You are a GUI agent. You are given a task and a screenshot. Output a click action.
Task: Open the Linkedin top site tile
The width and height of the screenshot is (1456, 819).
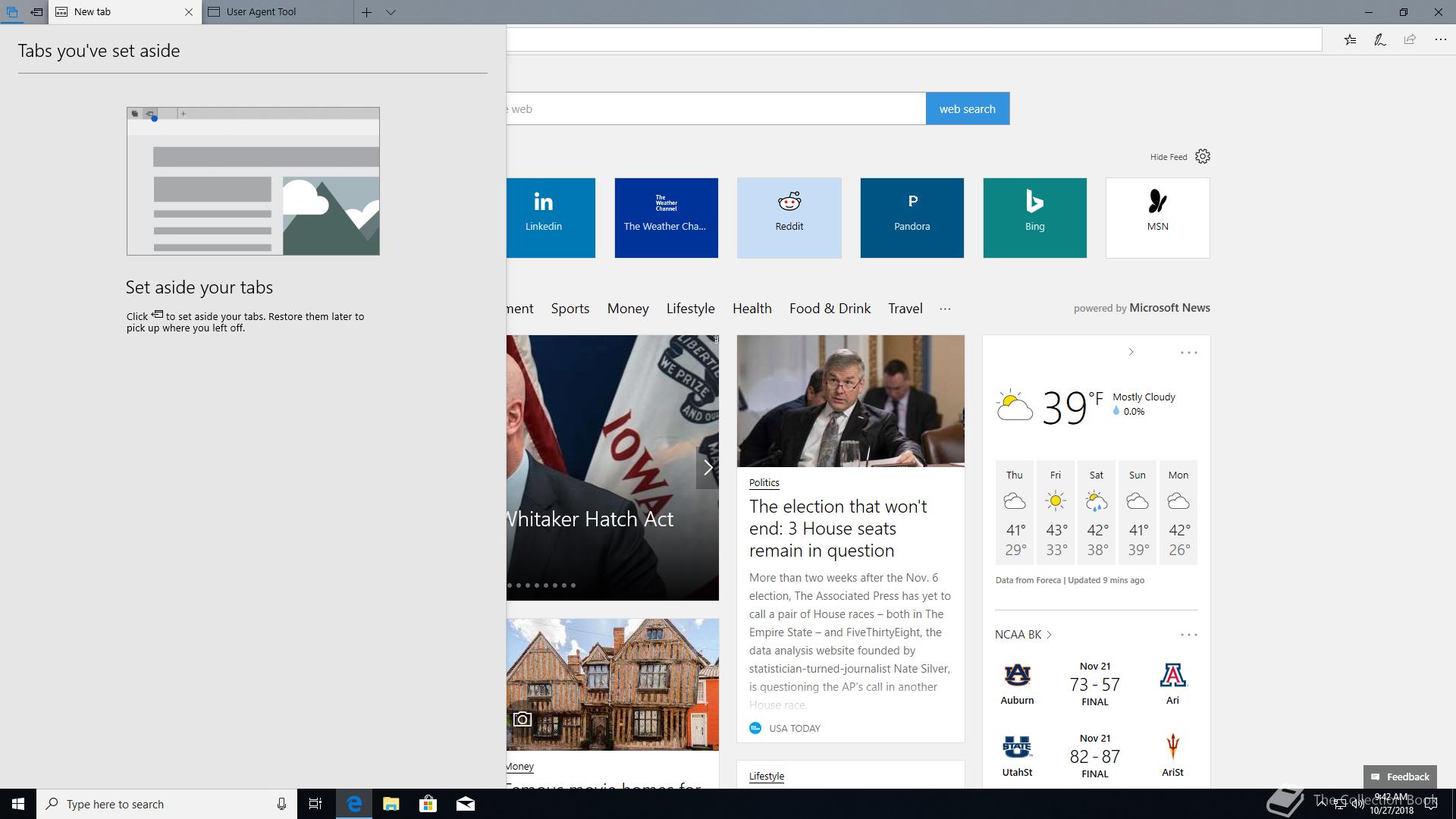click(551, 218)
